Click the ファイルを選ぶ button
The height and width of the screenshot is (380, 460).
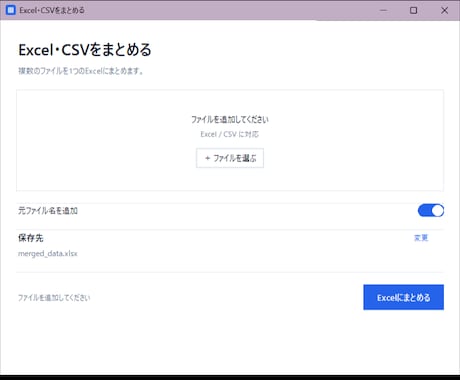230,158
